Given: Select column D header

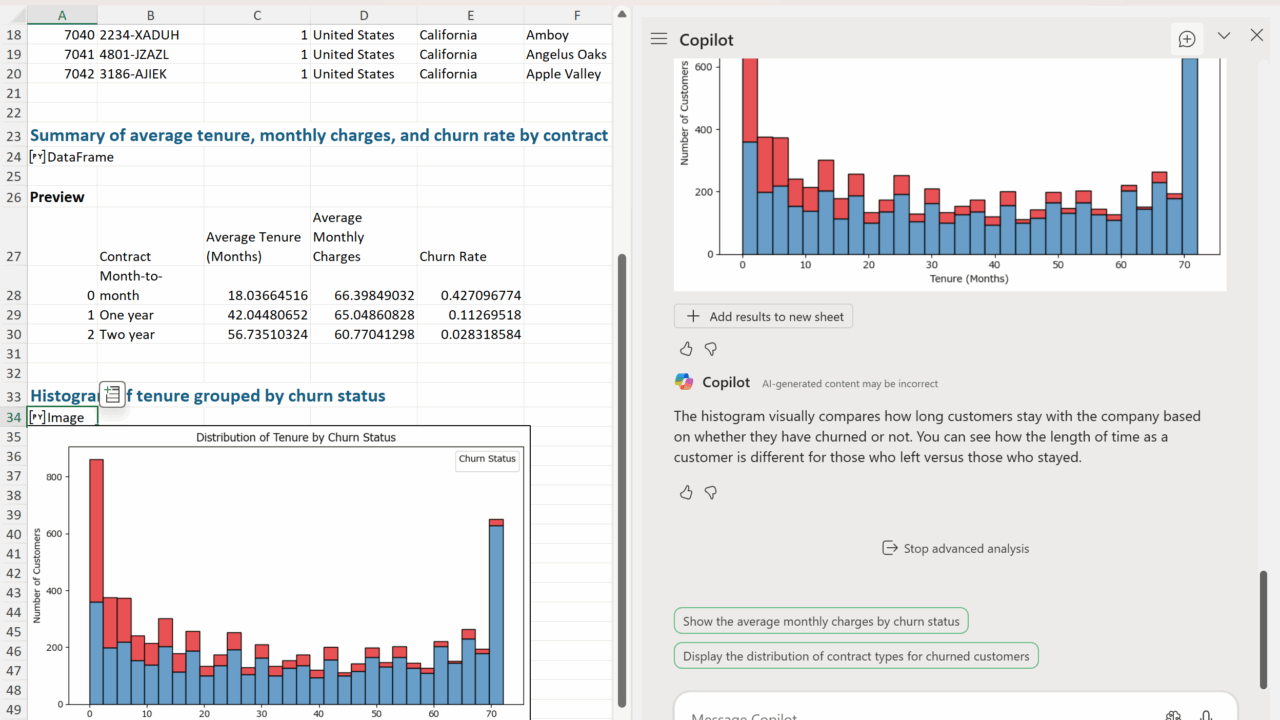Looking at the screenshot, I should click(363, 15).
